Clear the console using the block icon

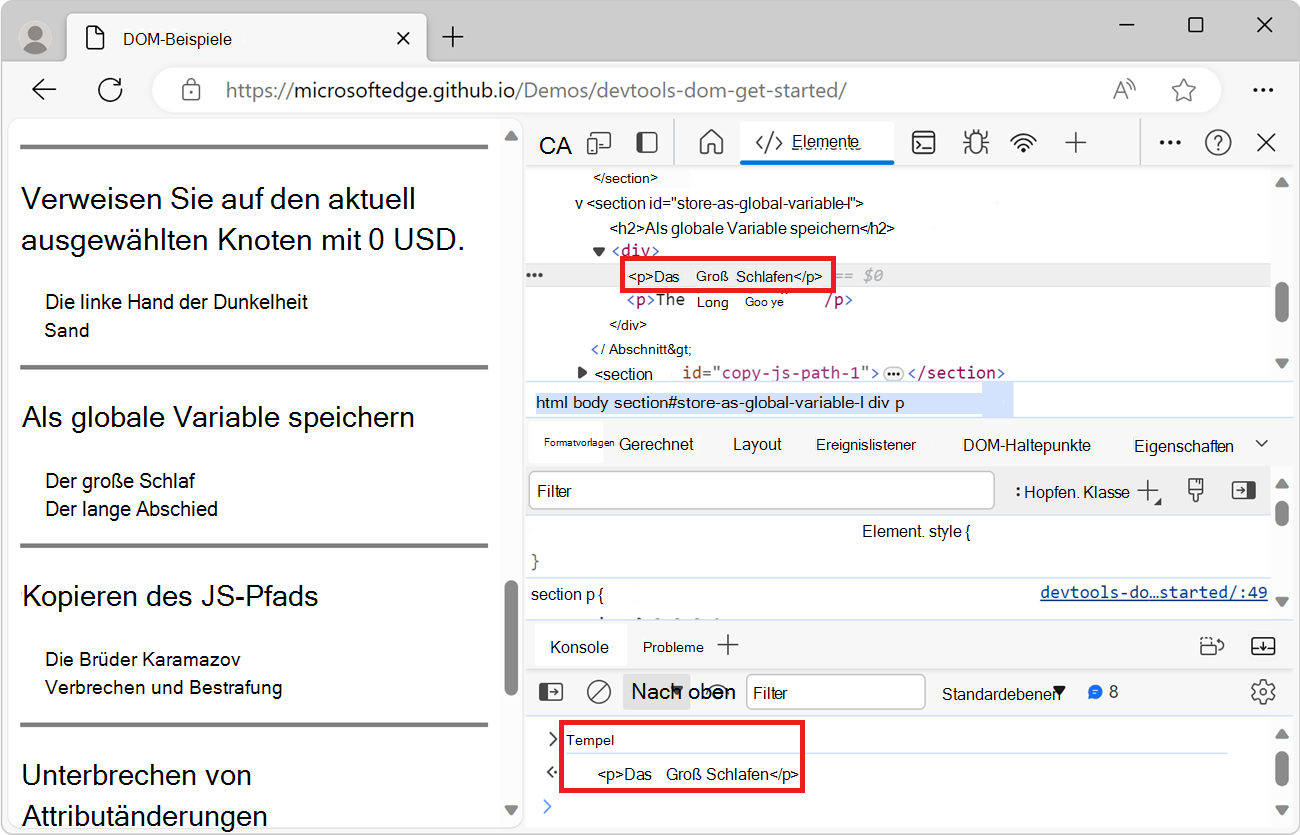pyautogui.click(x=596, y=691)
